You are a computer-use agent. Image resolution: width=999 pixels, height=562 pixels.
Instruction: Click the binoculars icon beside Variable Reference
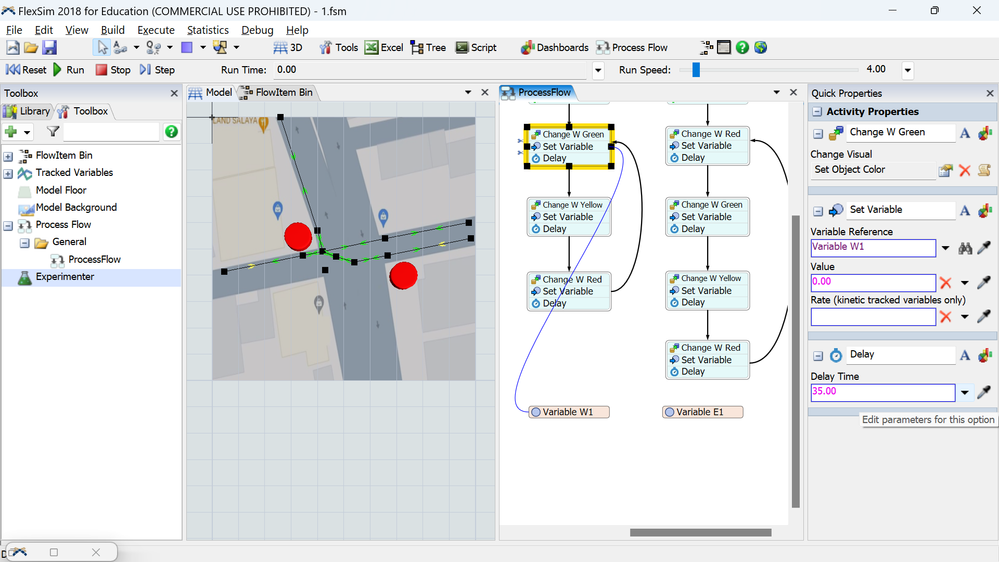[965, 248]
